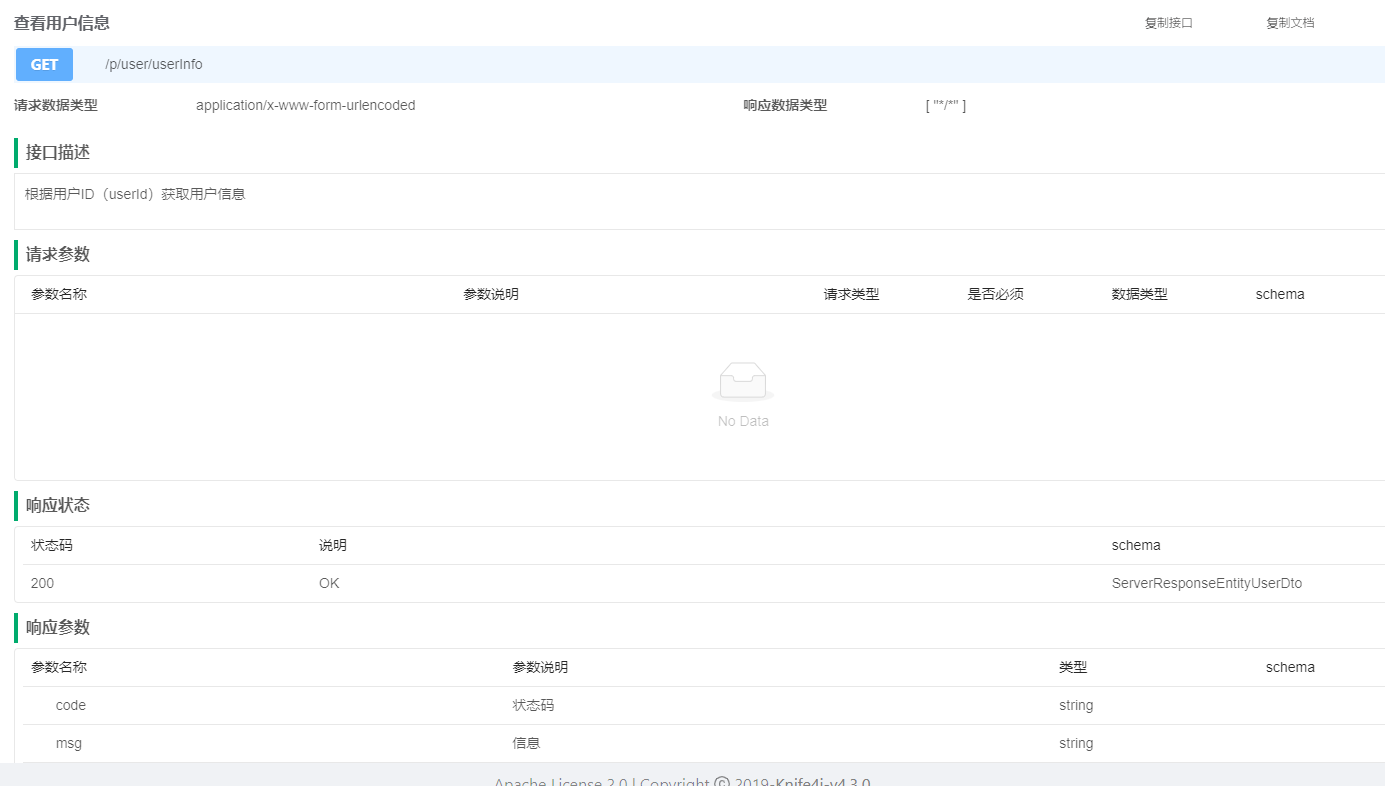Select the msg row in response parameters

coord(69,743)
